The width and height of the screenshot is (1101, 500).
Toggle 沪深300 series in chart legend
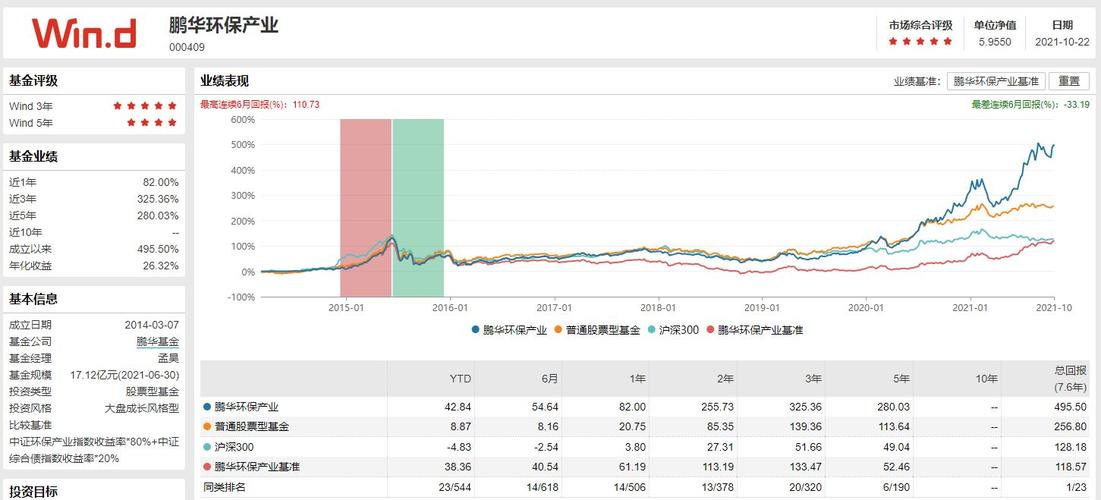(x=673, y=329)
